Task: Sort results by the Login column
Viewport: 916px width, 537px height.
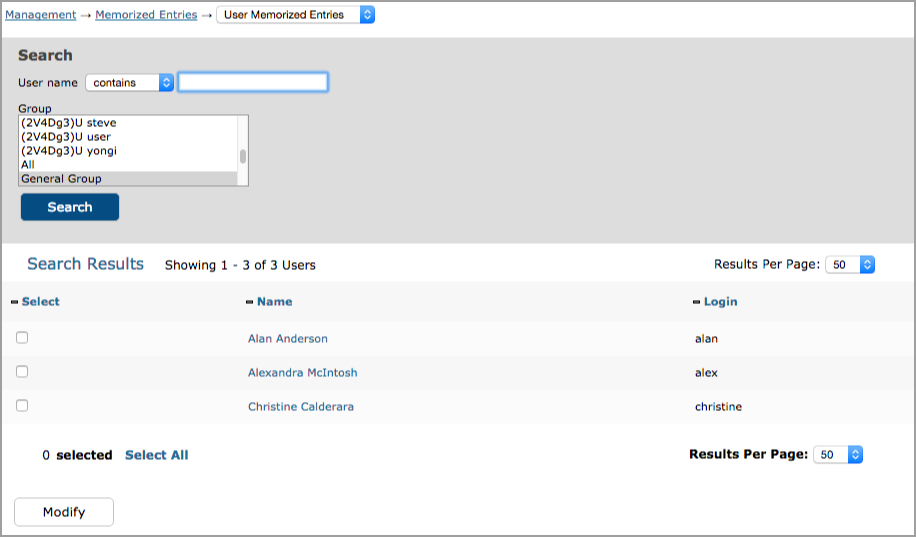Action: (720, 302)
